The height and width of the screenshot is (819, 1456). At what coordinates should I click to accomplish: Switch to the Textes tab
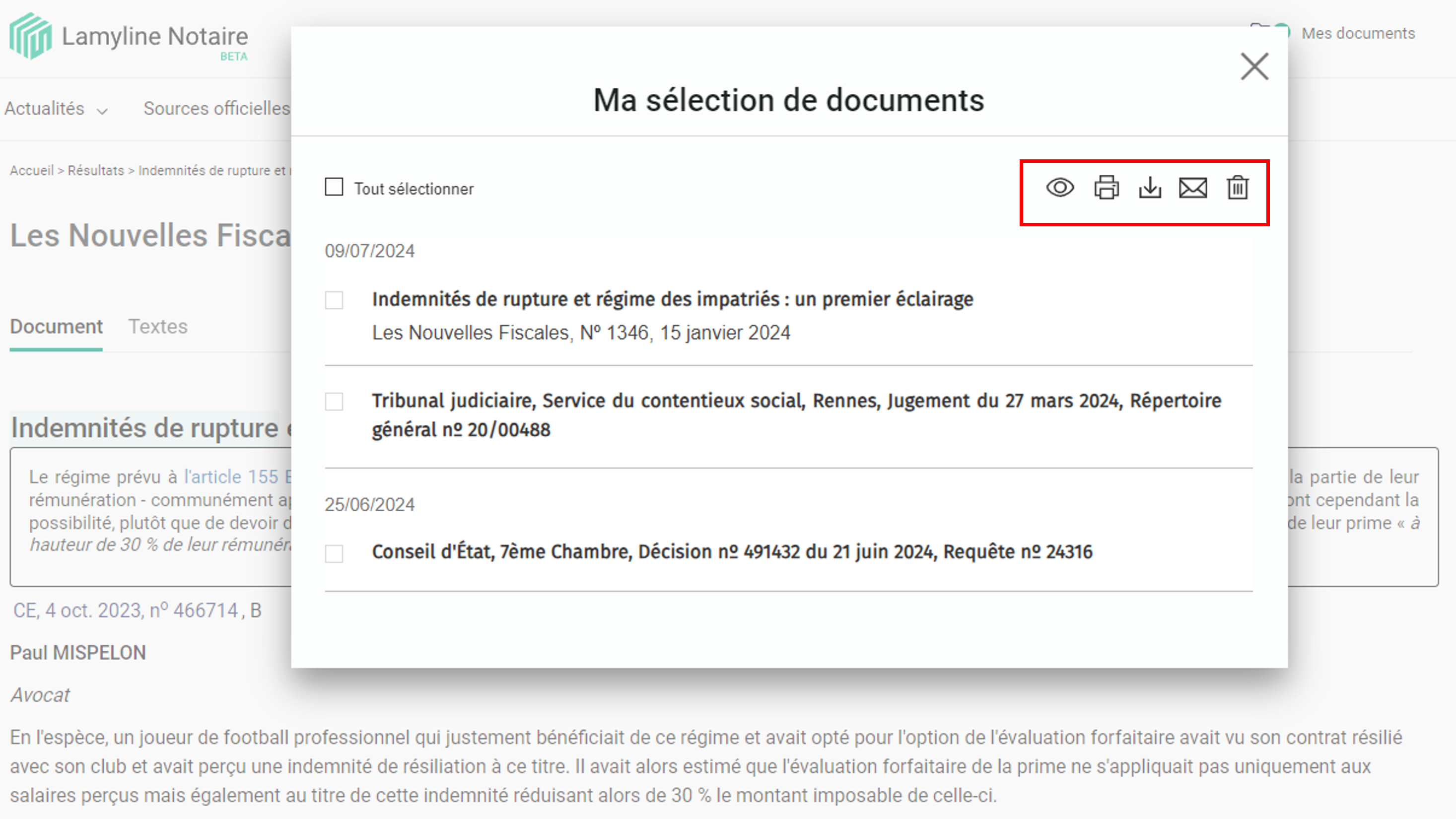158,326
